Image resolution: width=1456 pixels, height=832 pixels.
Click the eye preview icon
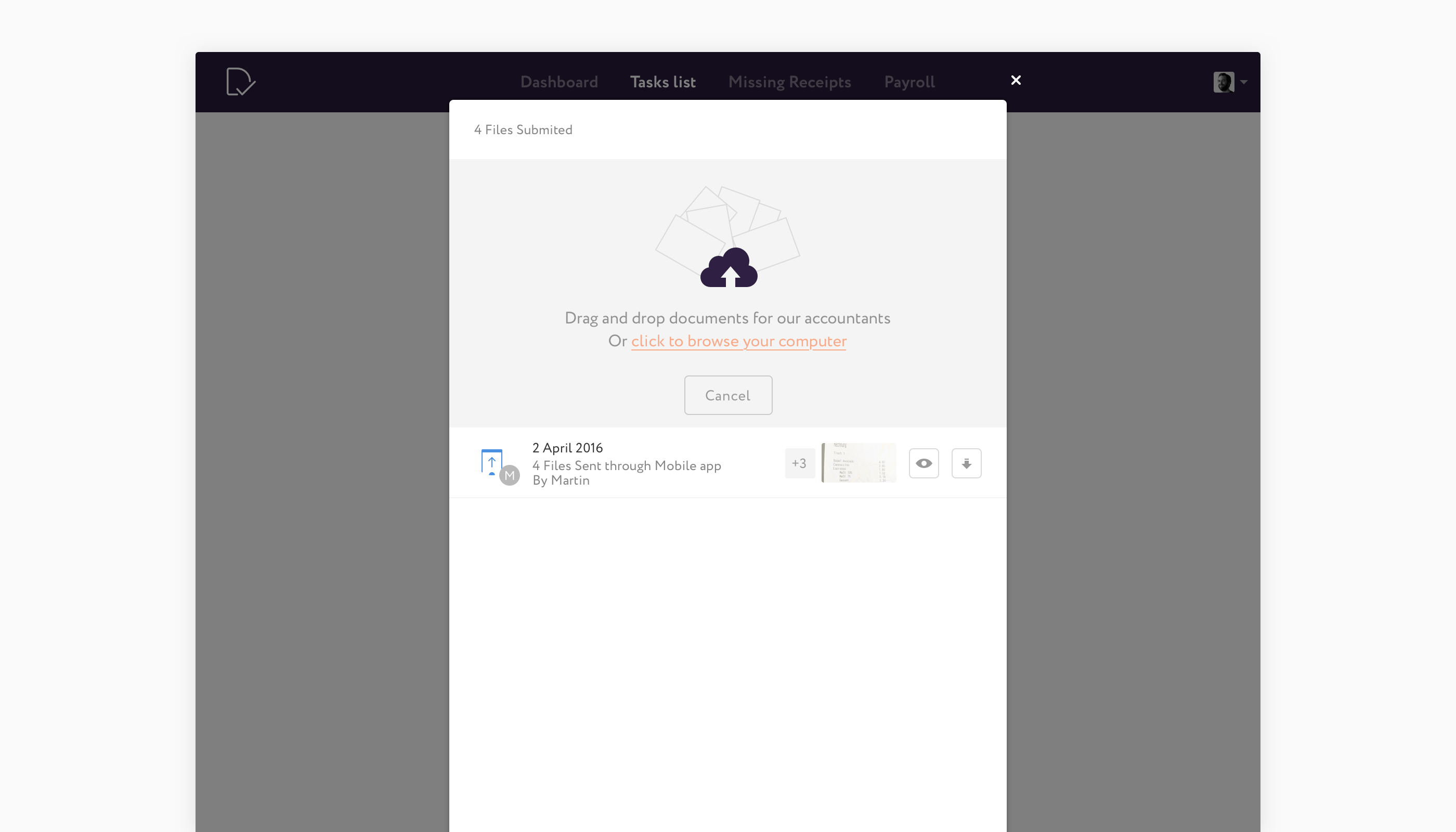924,463
